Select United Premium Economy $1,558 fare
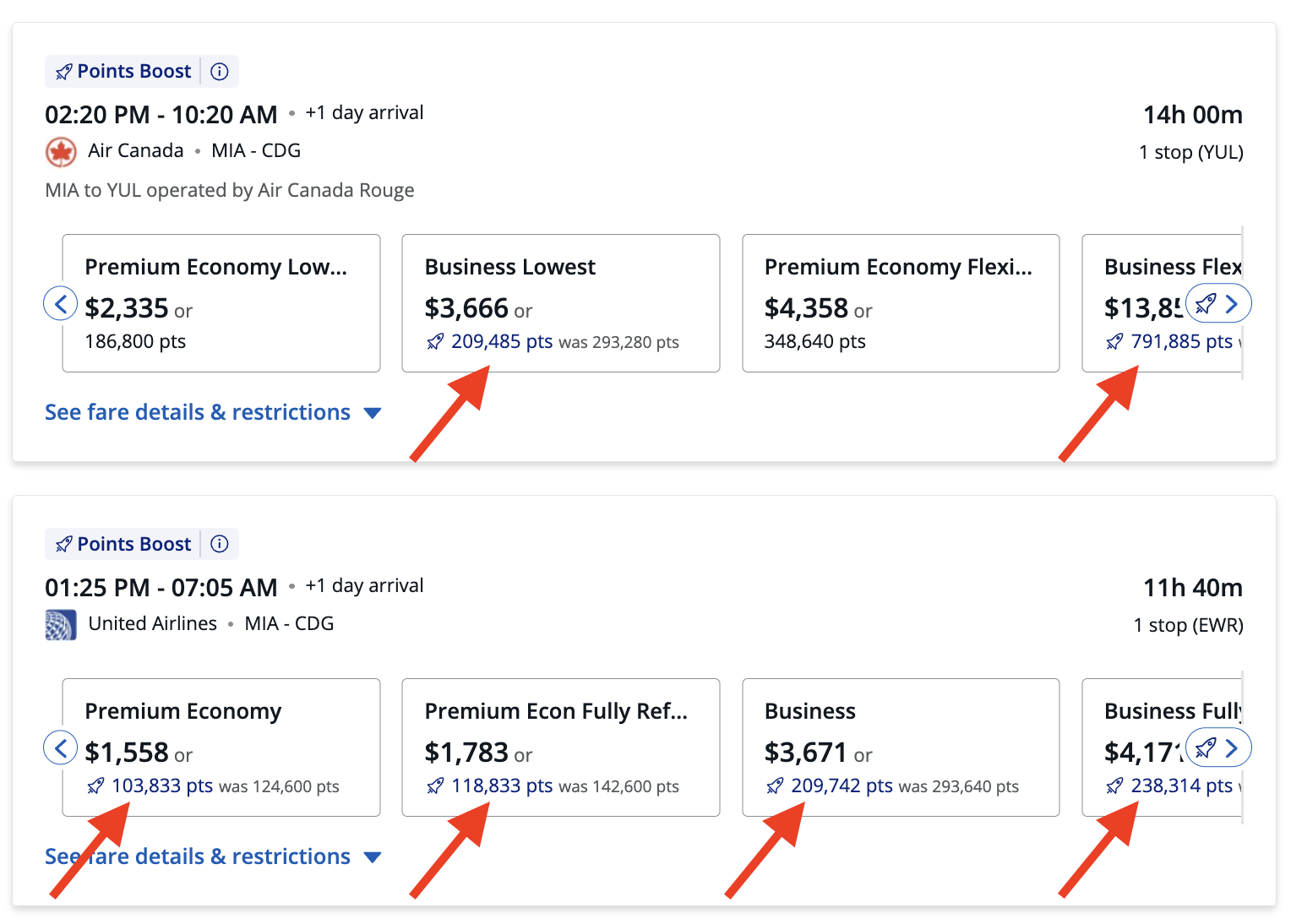 (221, 747)
